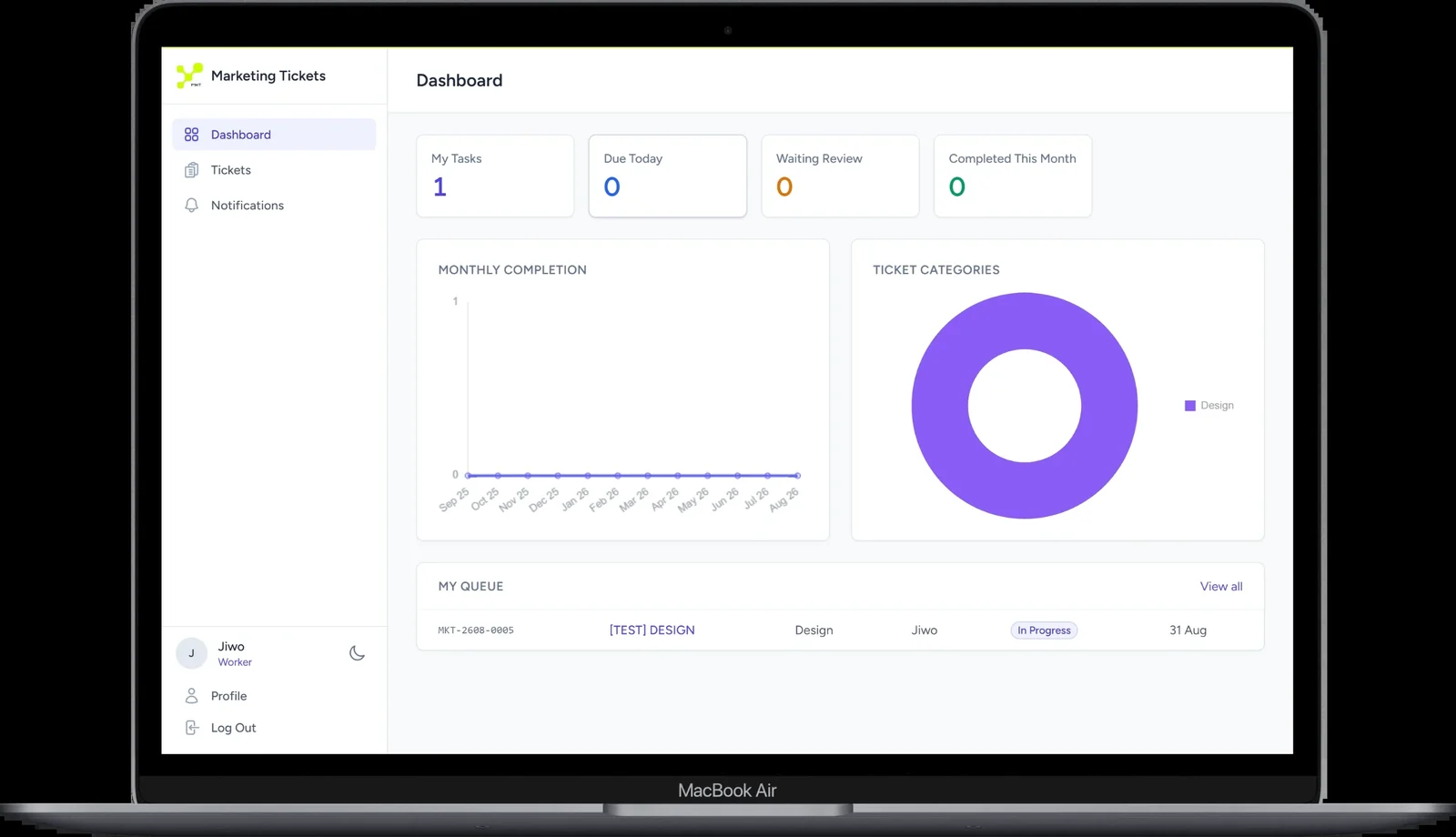Image resolution: width=1456 pixels, height=837 pixels.
Task: Open the My Tasks card
Action: click(x=495, y=176)
